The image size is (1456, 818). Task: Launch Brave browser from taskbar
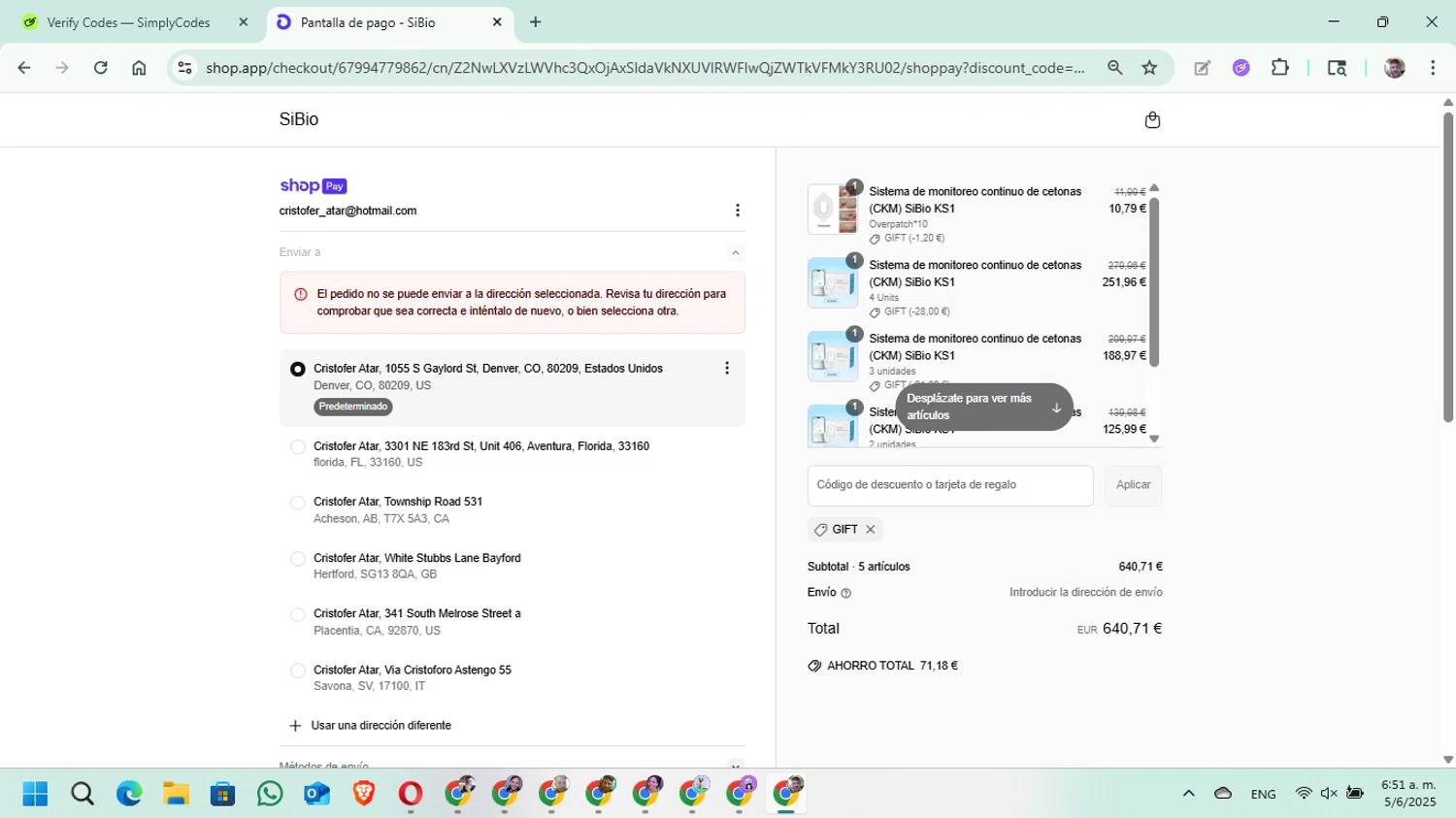tap(364, 794)
